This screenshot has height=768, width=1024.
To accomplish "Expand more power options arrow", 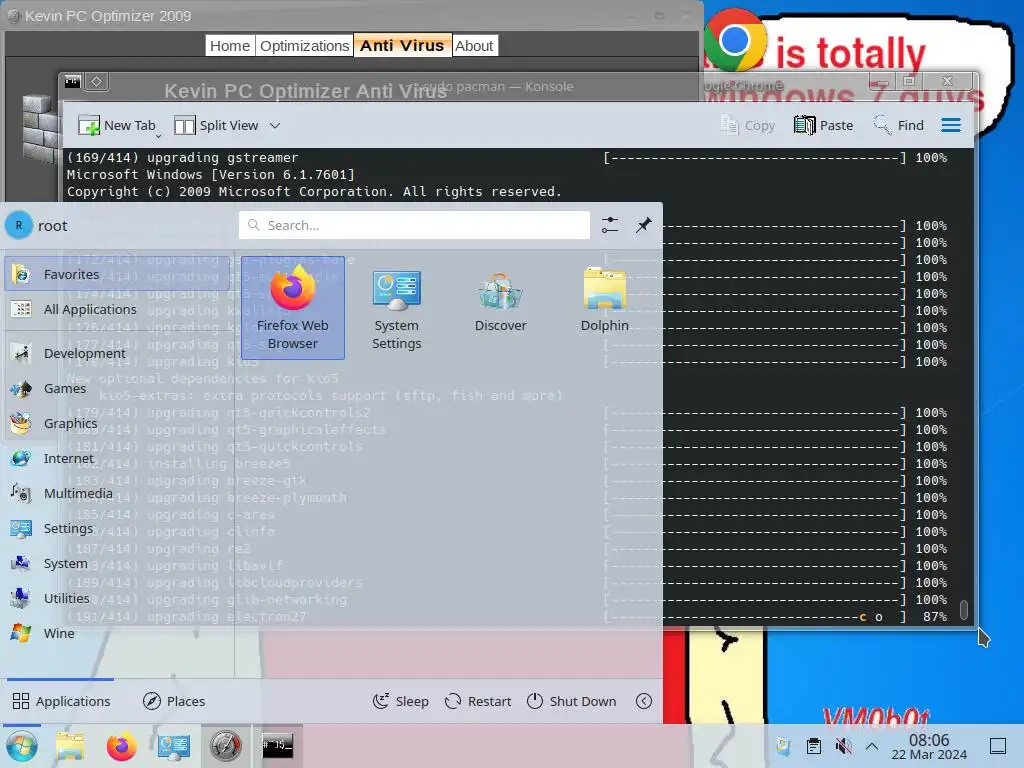I will click(644, 701).
